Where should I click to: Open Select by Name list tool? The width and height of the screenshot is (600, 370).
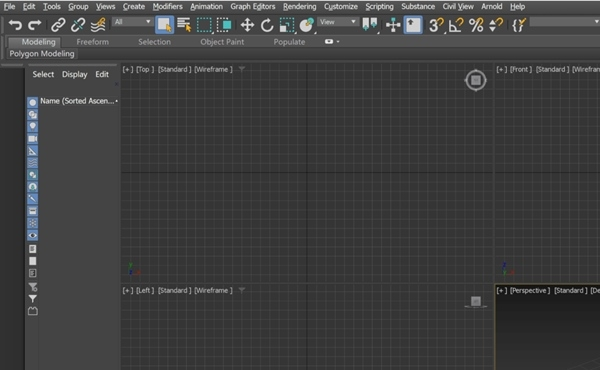point(184,25)
